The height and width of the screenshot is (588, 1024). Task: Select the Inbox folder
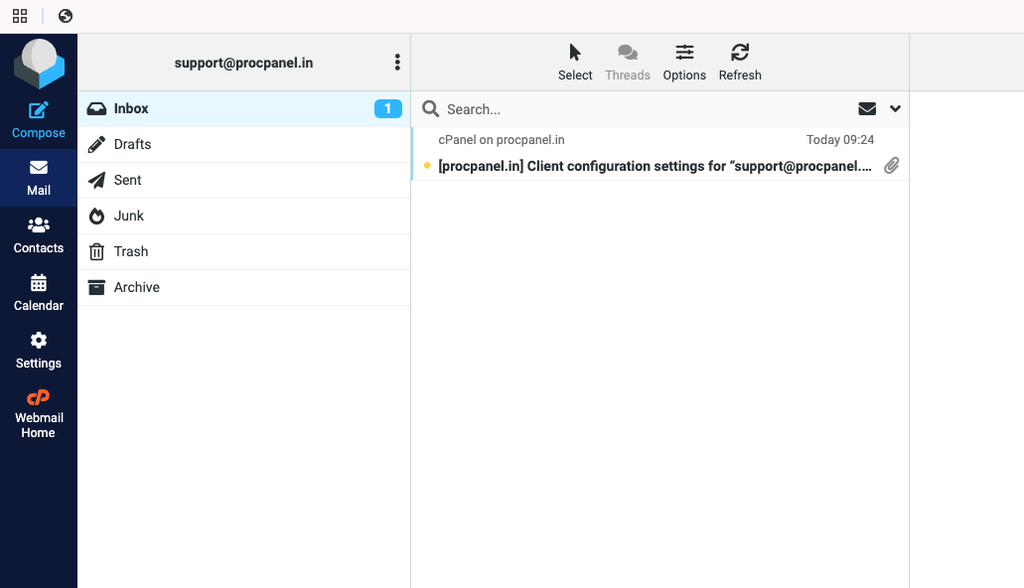244,108
